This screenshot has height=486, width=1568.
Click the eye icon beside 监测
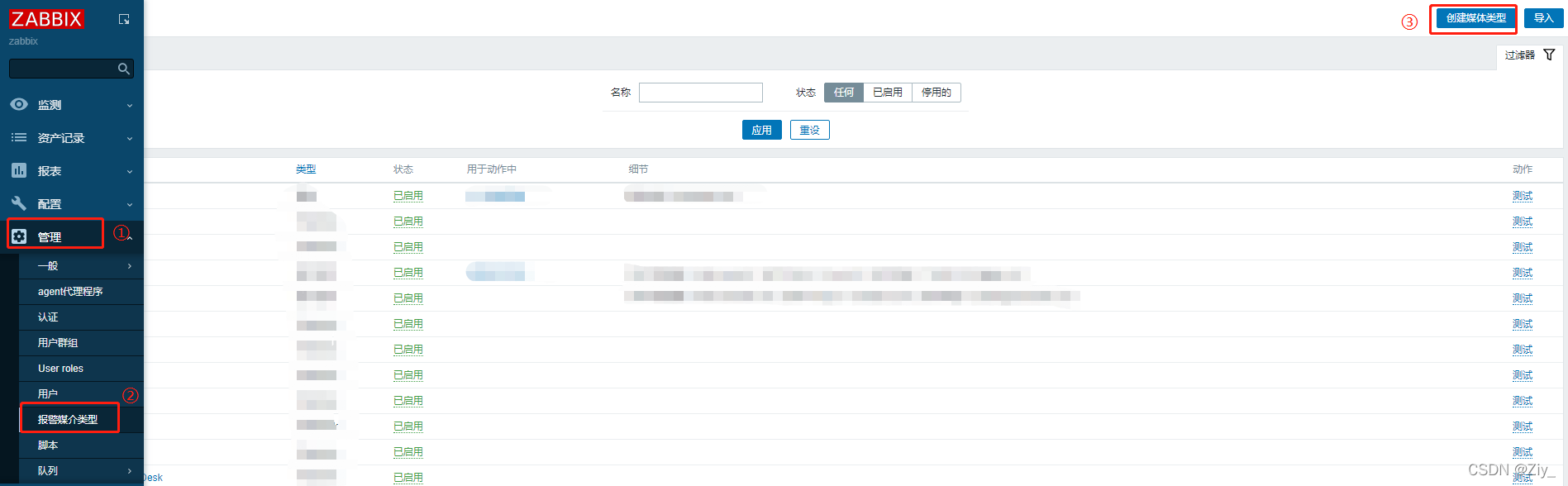(x=19, y=104)
